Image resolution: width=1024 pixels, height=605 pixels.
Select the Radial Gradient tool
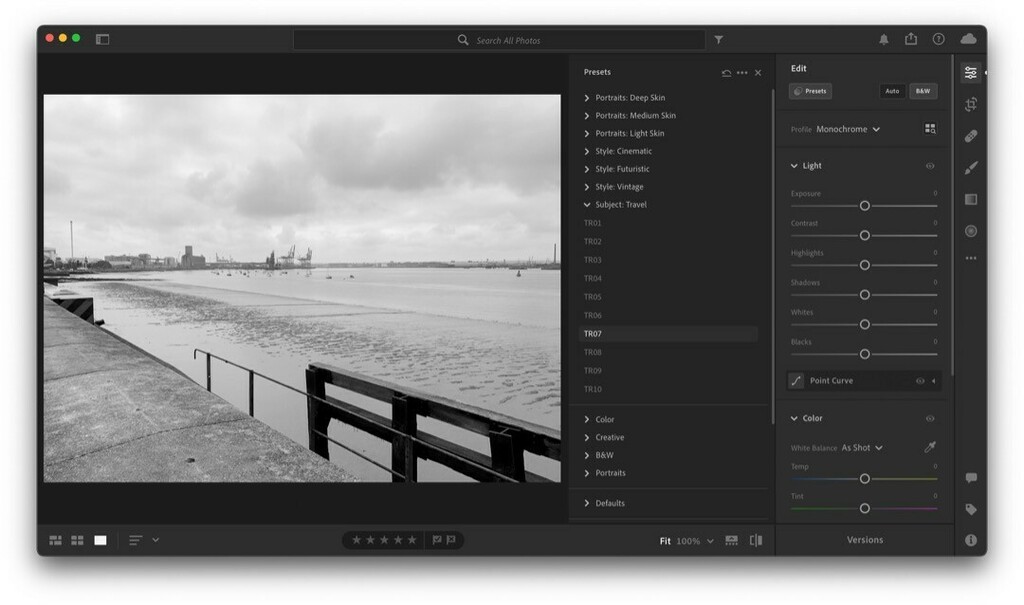[971, 231]
